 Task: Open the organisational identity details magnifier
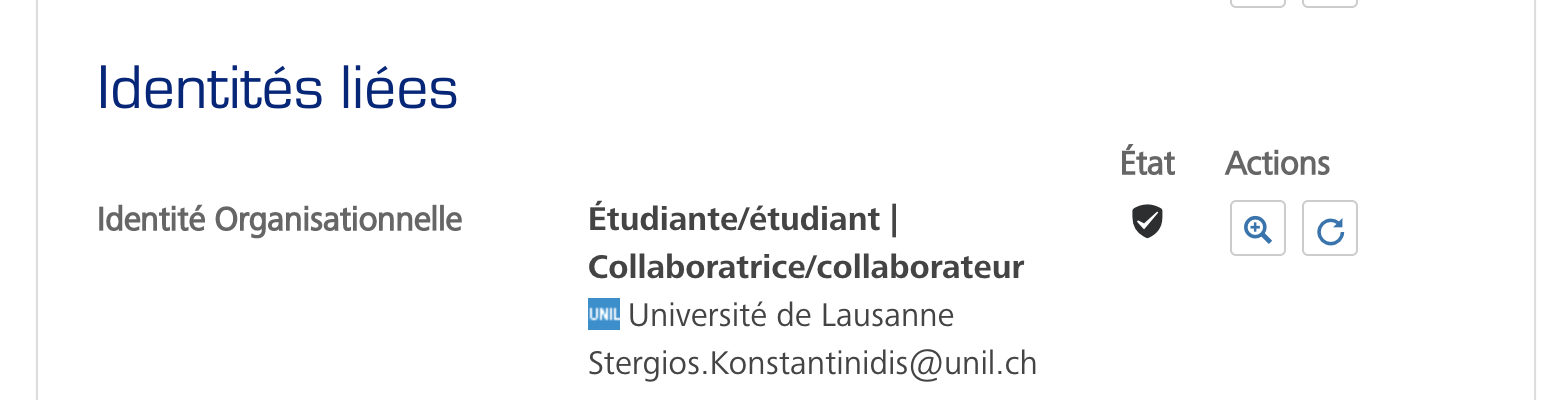pyautogui.click(x=1257, y=229)
